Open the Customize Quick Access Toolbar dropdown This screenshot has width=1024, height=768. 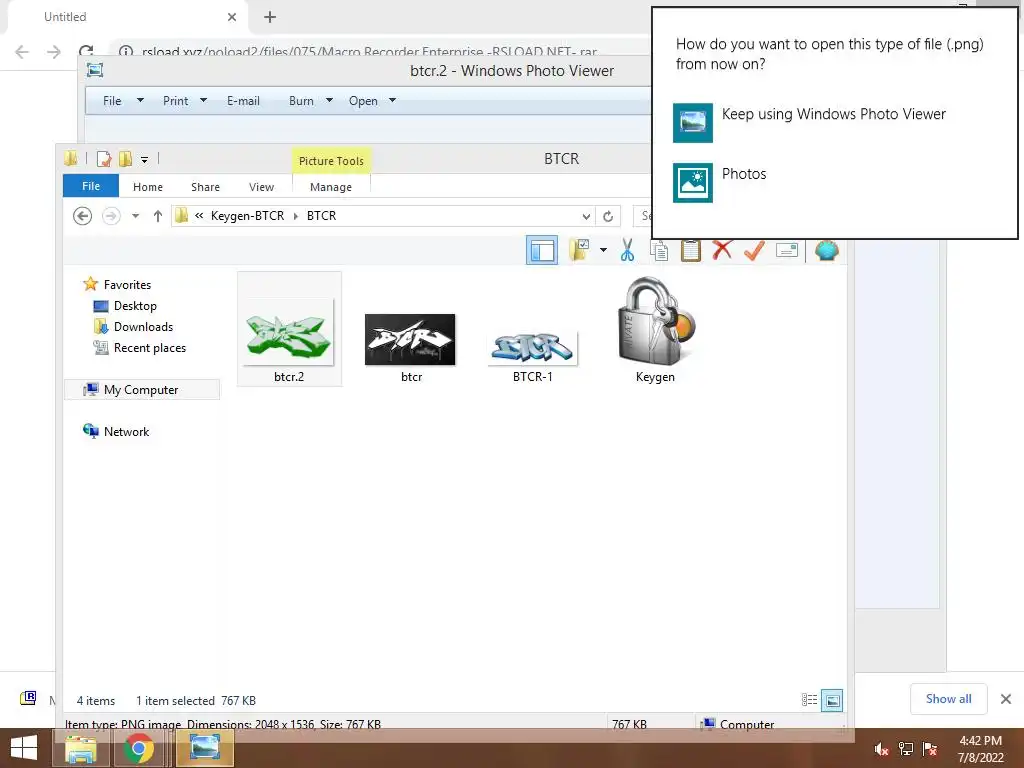point(144,159)
